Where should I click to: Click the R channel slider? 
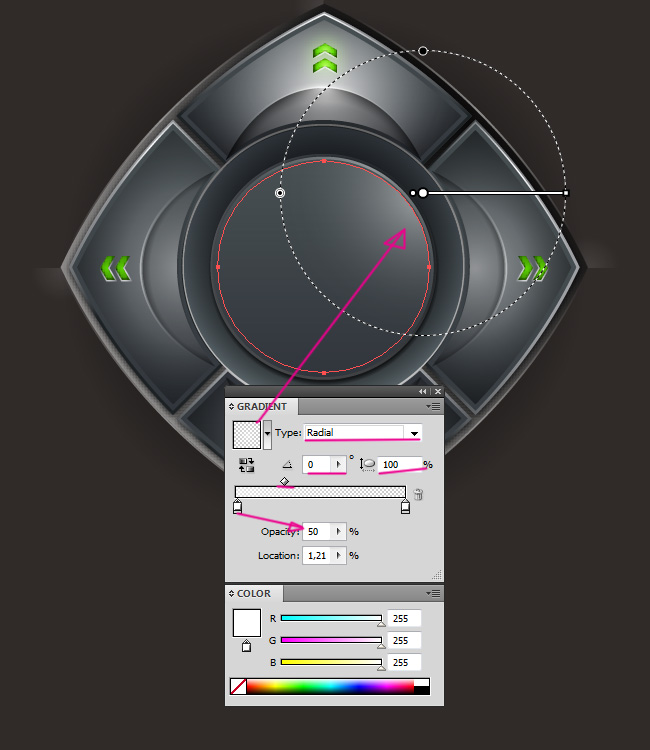coord(330,619)
